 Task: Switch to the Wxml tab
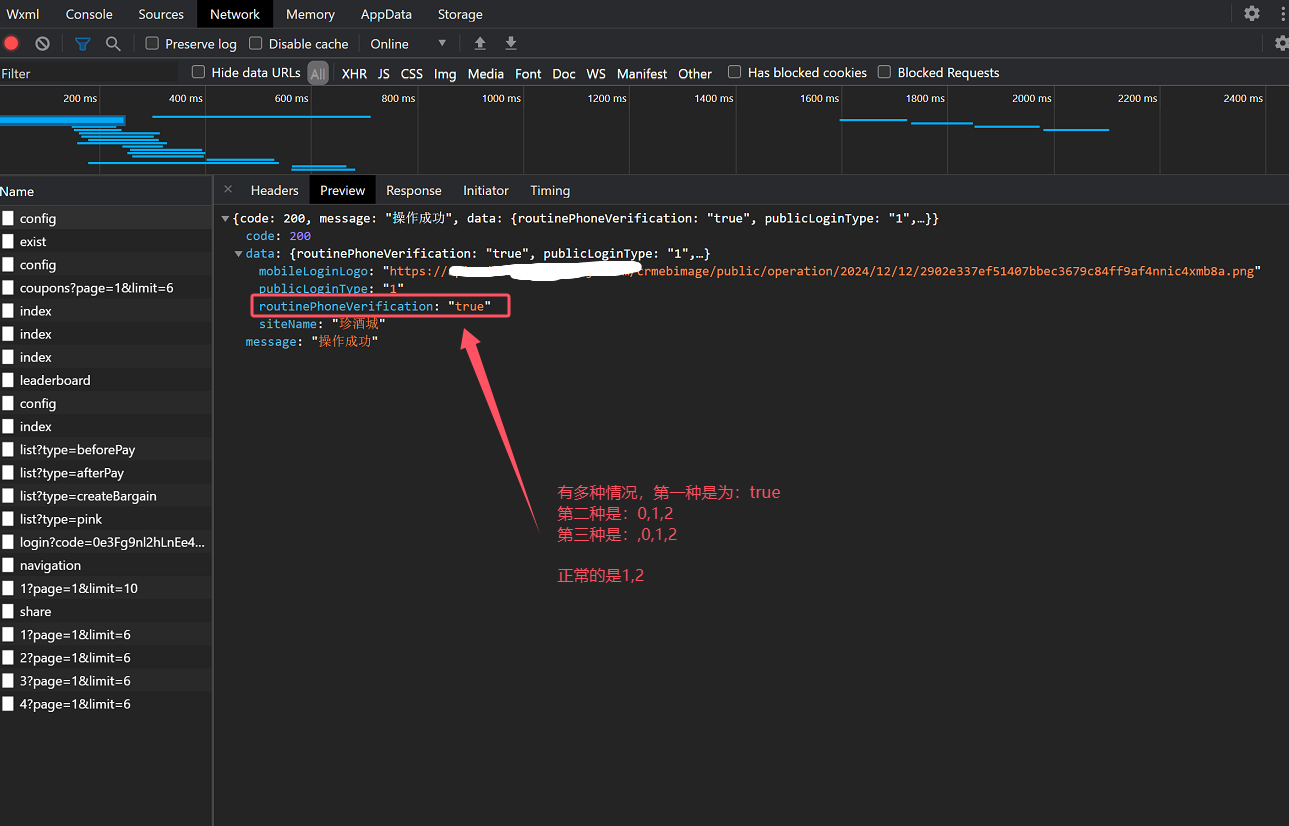click(23, 14)
